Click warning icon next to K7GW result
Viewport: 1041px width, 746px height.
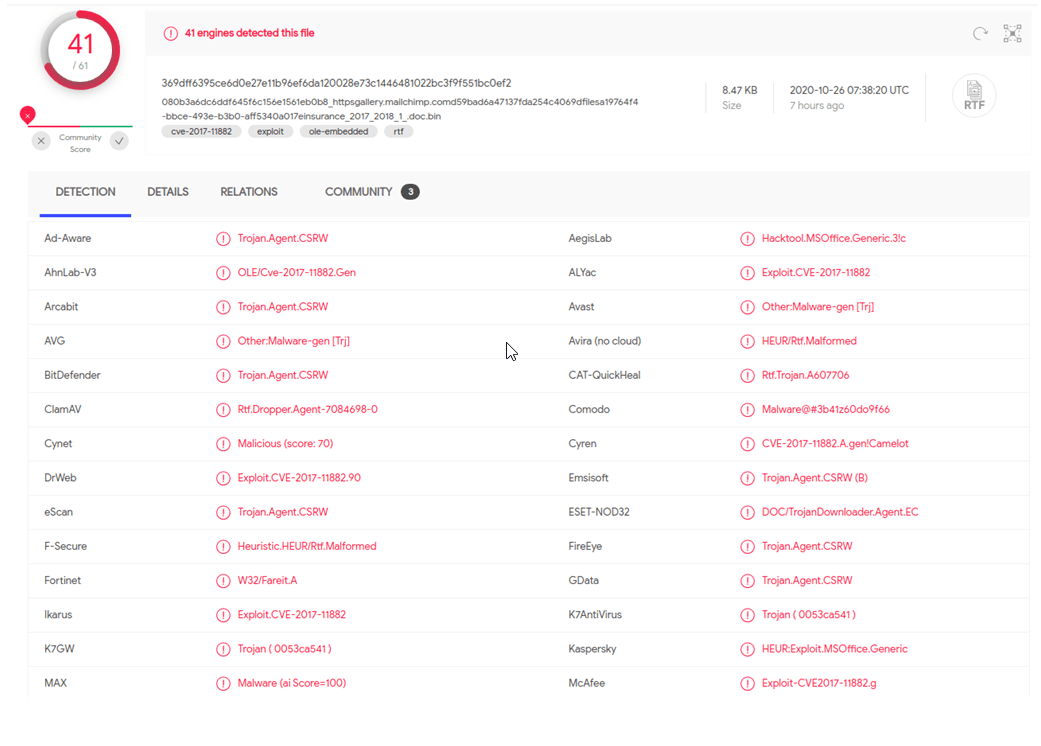[x=223, y=649]
